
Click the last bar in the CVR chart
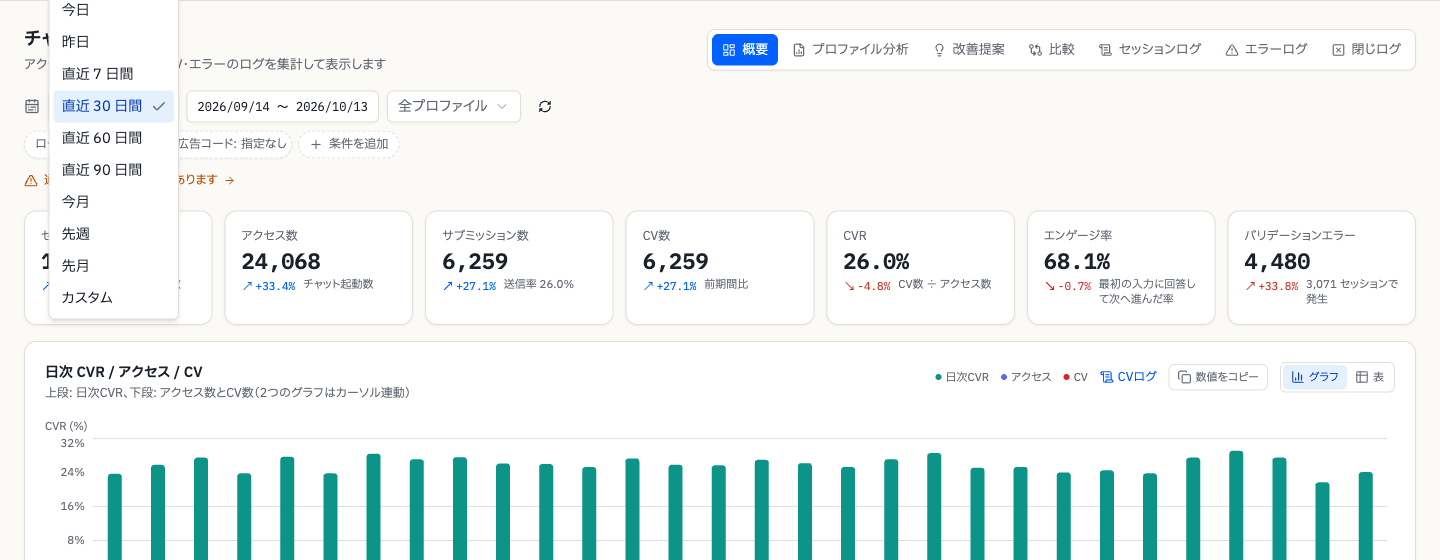(x=1366, y=516)
